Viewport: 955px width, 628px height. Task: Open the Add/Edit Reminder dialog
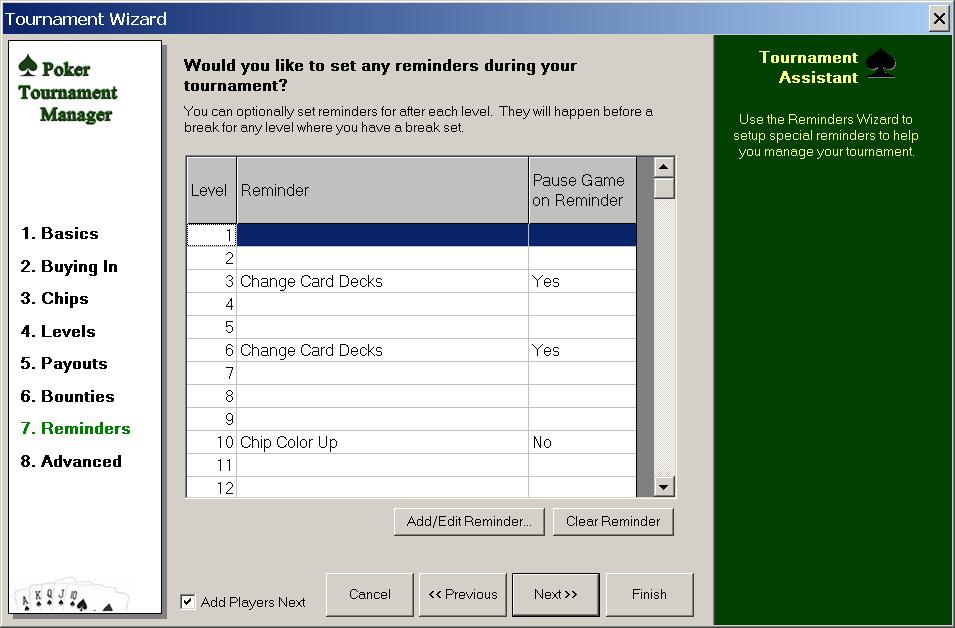(x=468, y=521)
